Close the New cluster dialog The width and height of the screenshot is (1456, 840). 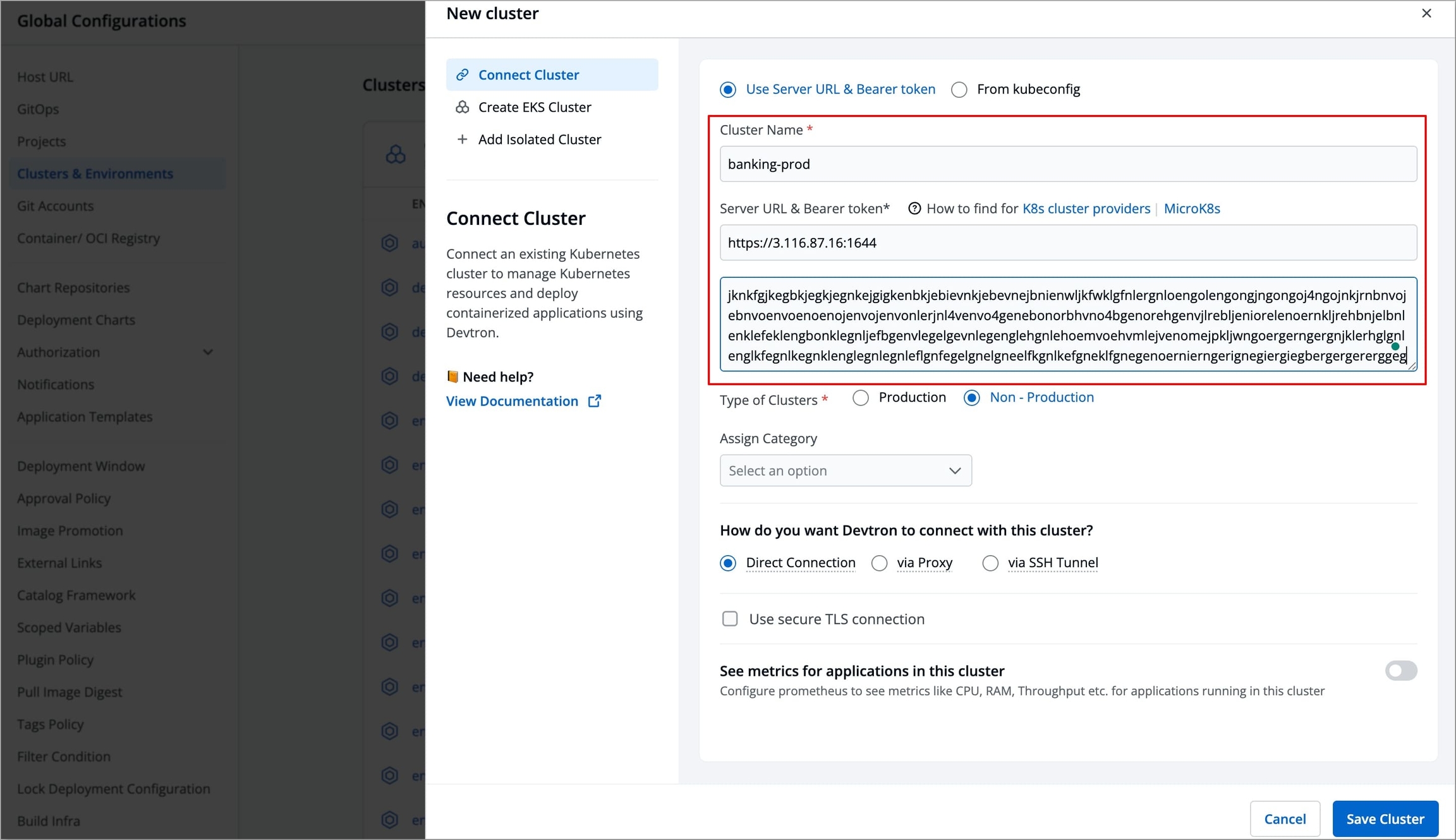click(1426, 13)
